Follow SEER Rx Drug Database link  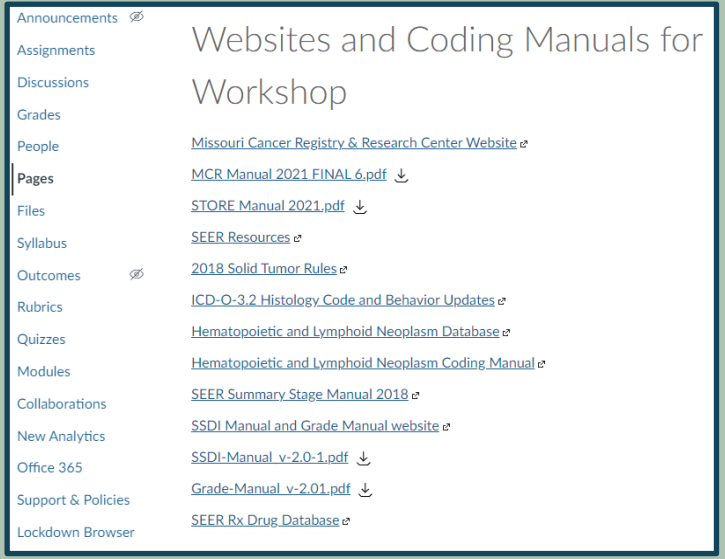coord(265,520)
